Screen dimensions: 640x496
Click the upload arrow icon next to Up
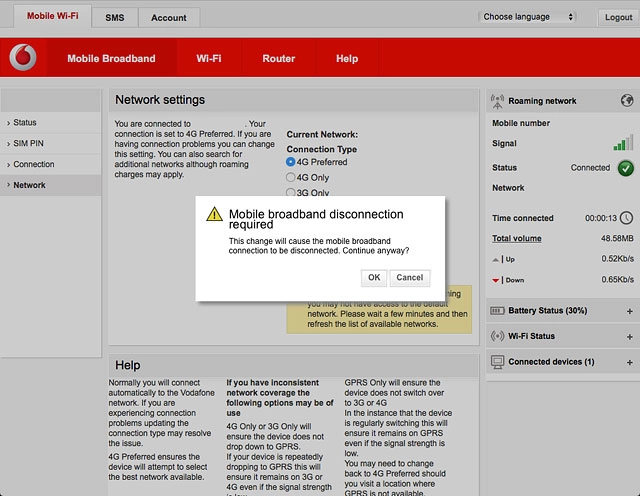(495, 260)
